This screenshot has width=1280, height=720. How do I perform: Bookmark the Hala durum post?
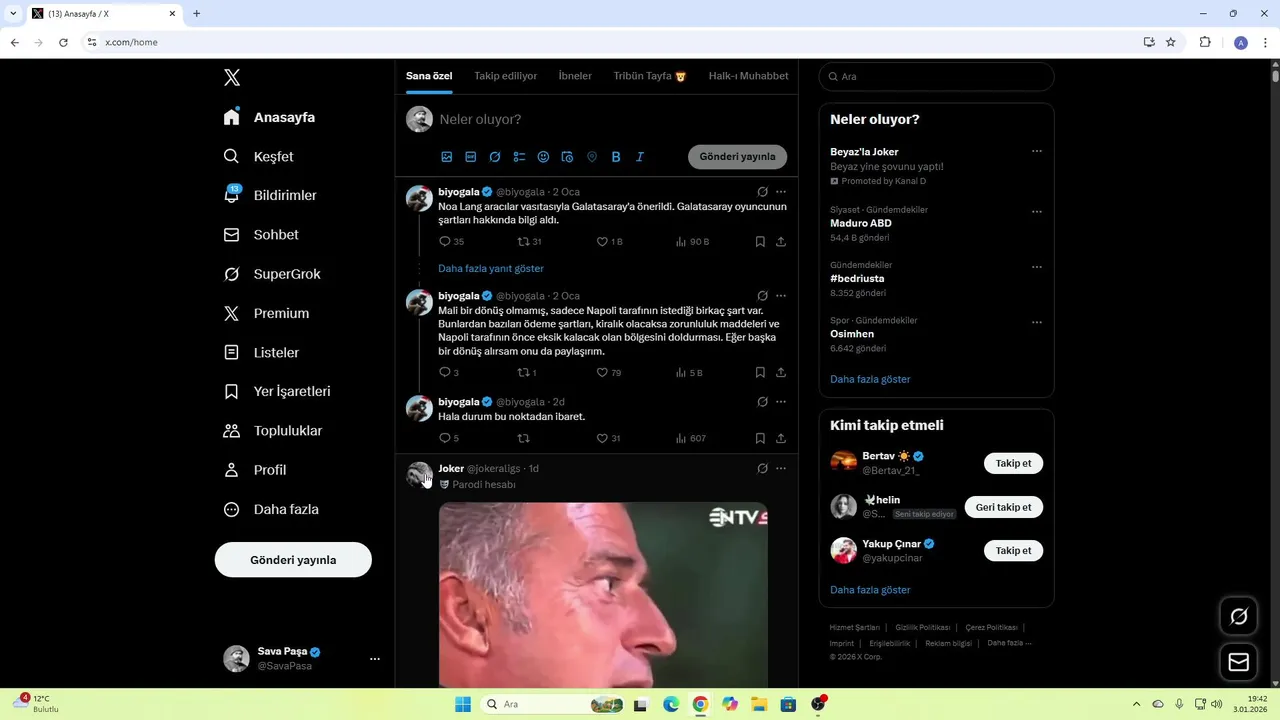[x=760, y=438]
